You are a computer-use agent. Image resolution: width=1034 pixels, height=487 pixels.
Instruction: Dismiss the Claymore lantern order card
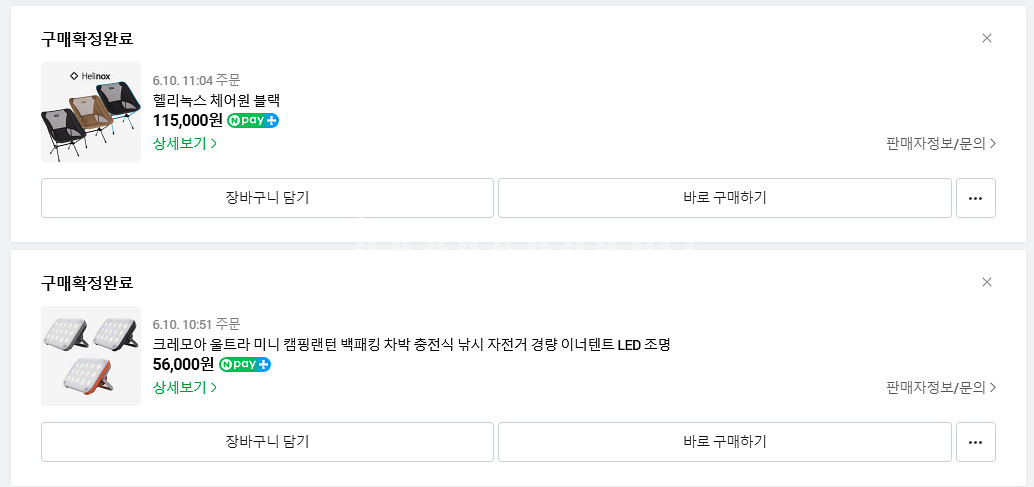coord(987,282)
